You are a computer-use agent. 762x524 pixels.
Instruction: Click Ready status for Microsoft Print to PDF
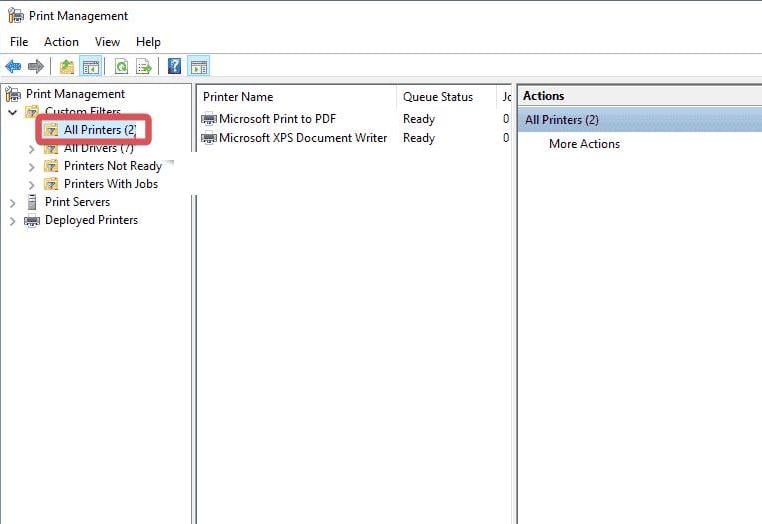[x=418, y=119]
